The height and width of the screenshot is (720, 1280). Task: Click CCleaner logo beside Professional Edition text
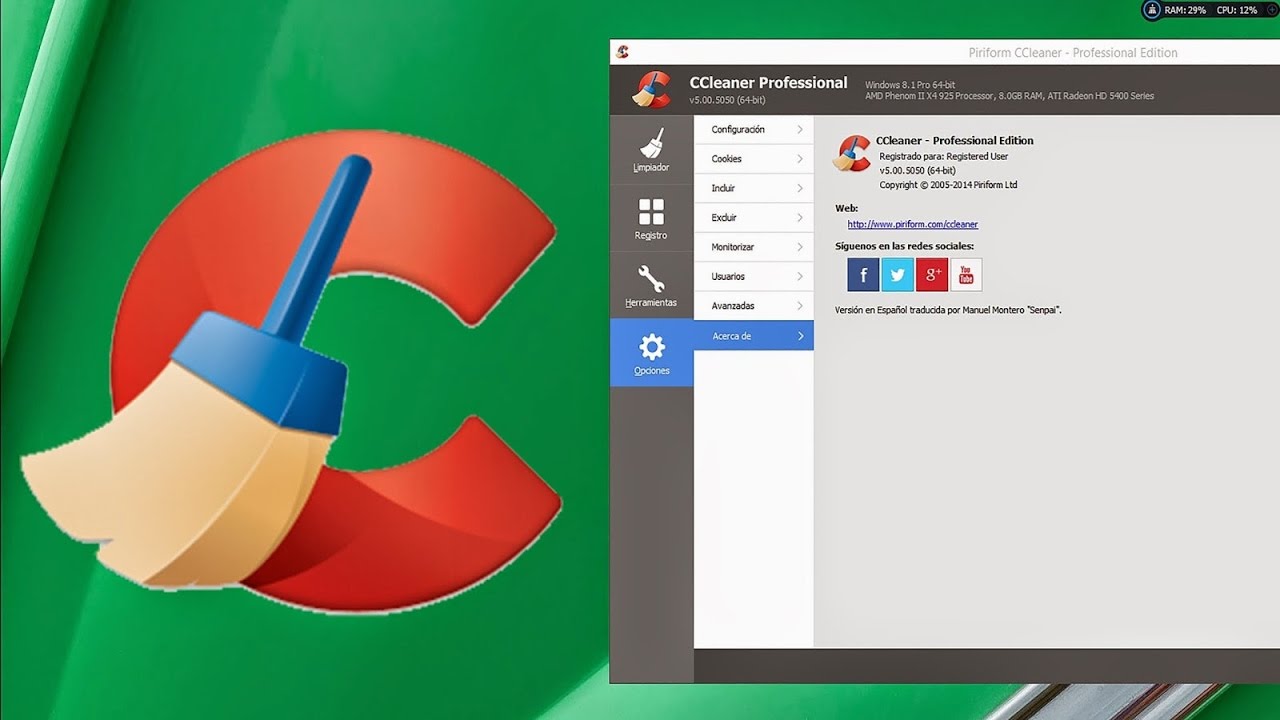tap(853, 154)
